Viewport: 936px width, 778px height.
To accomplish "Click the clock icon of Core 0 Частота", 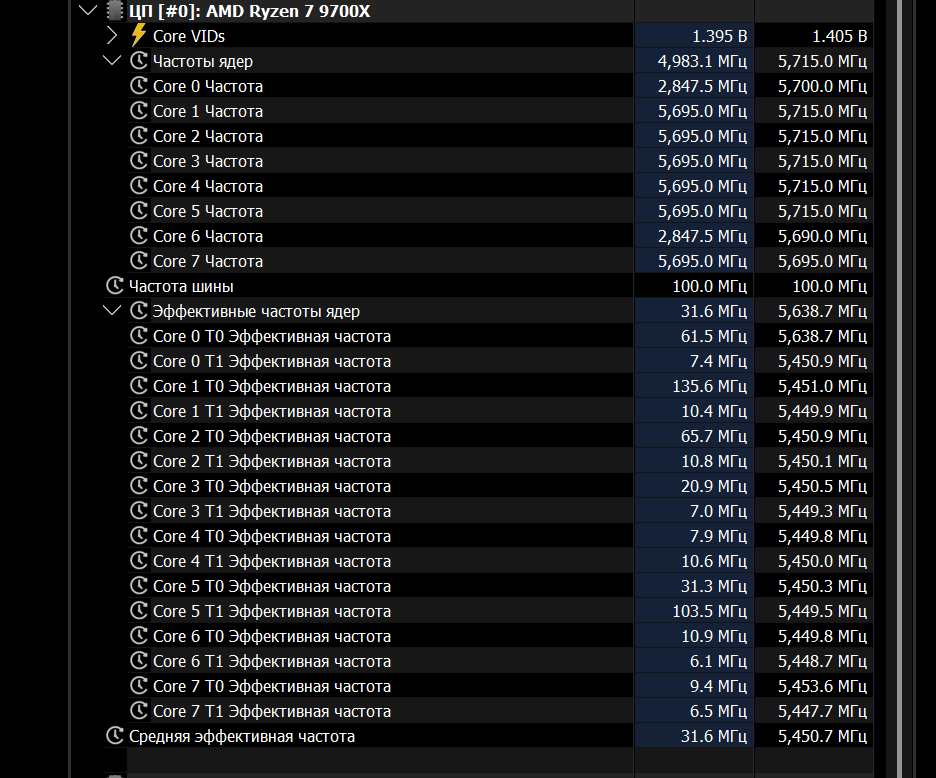I will coord(138,85).
